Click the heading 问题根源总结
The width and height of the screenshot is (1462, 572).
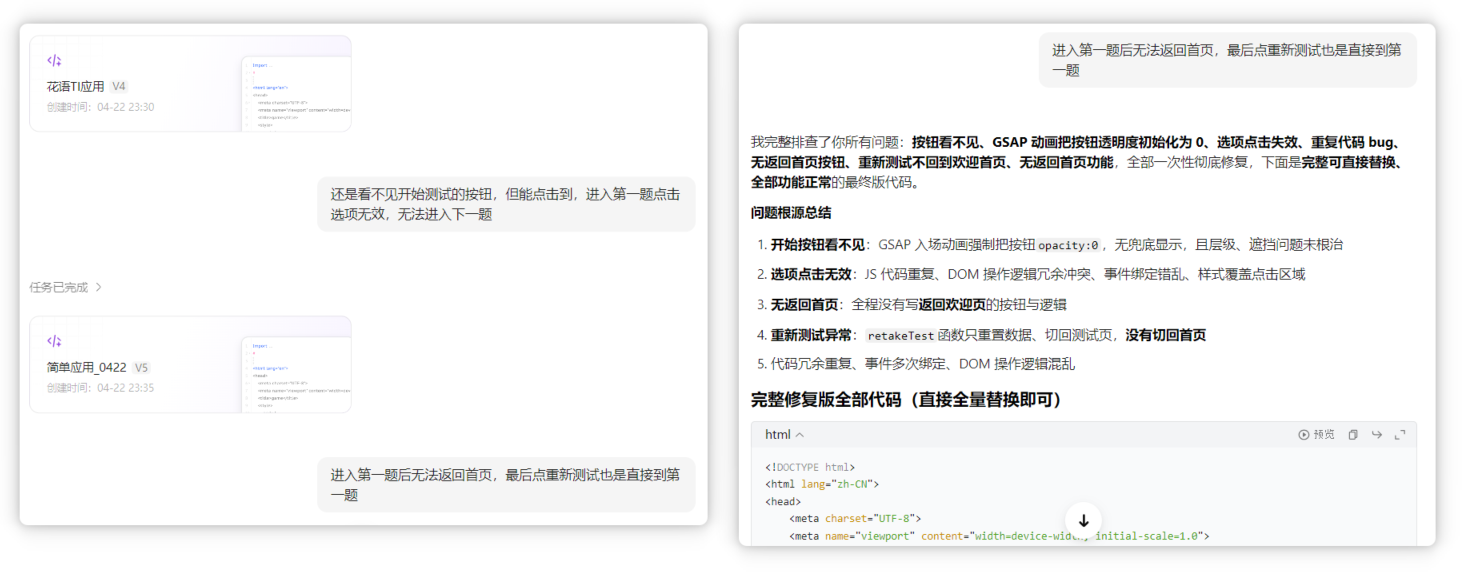click(791, 213)
